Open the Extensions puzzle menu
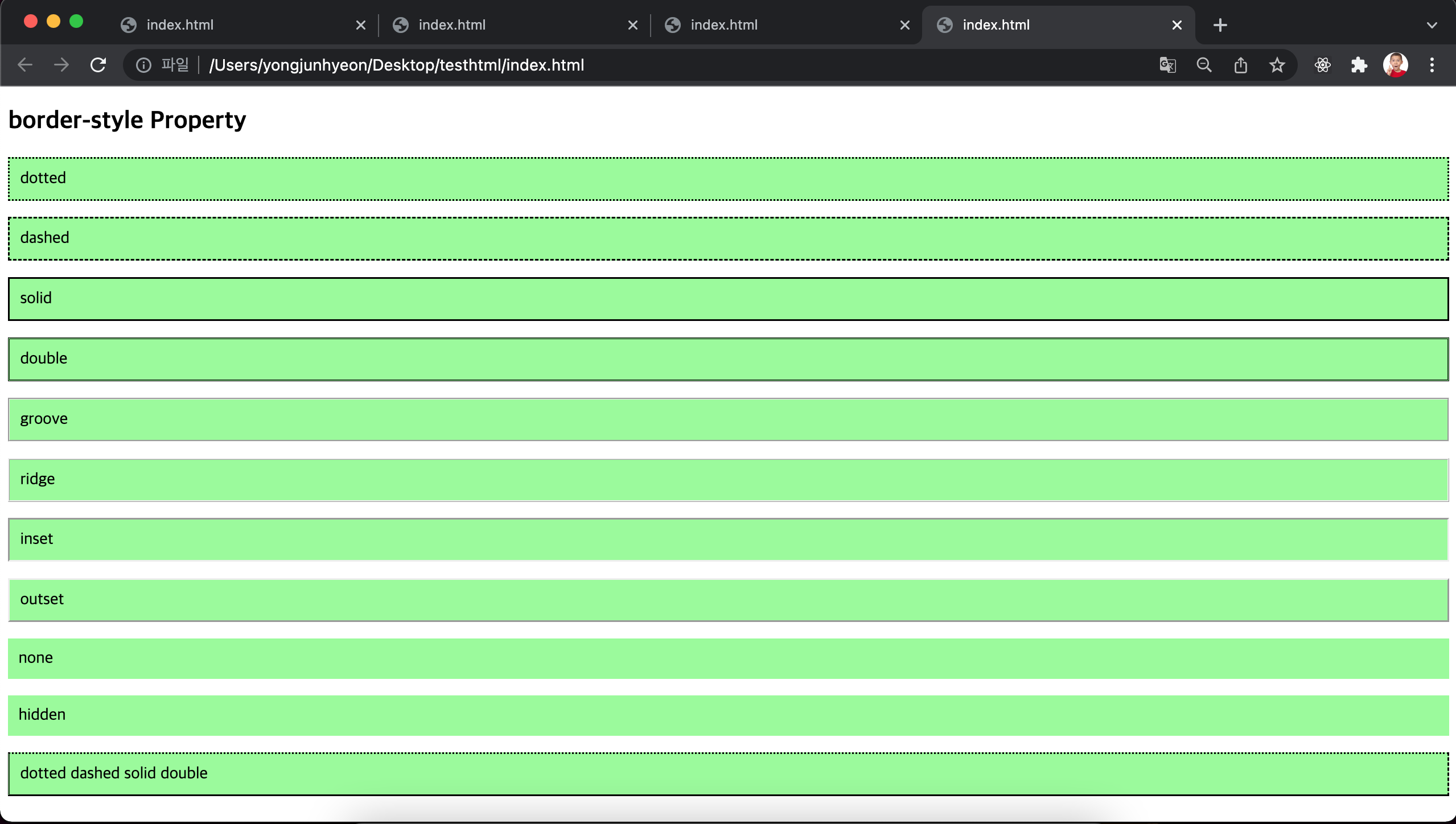Image resolution: width=1456 pixels, height=824 pixels. [1359, 65]
